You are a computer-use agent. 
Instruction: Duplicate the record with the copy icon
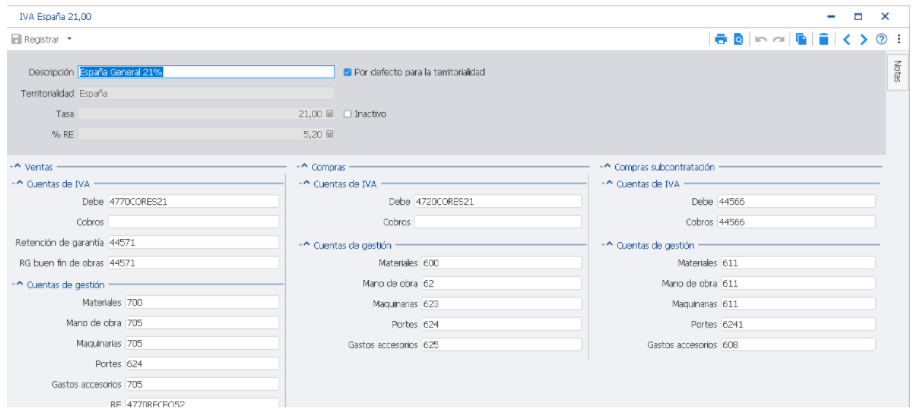coord(801,39)
